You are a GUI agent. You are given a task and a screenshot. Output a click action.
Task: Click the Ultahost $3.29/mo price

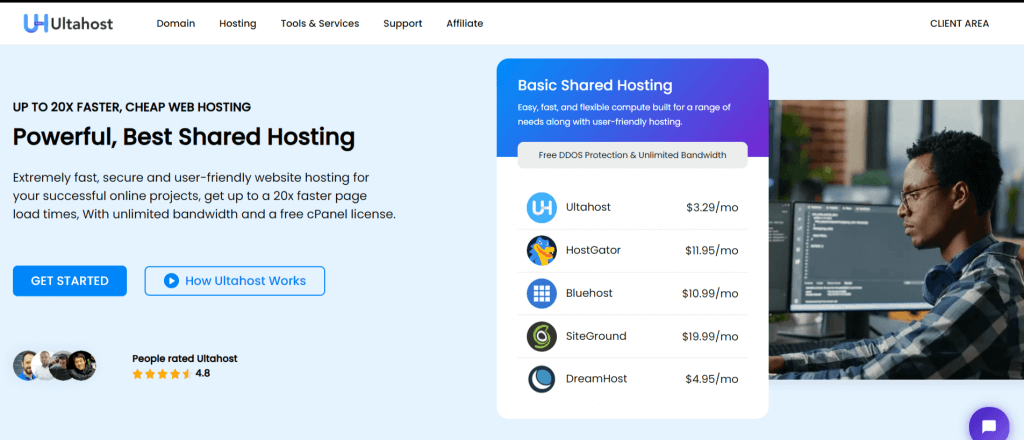pos(712,208)
